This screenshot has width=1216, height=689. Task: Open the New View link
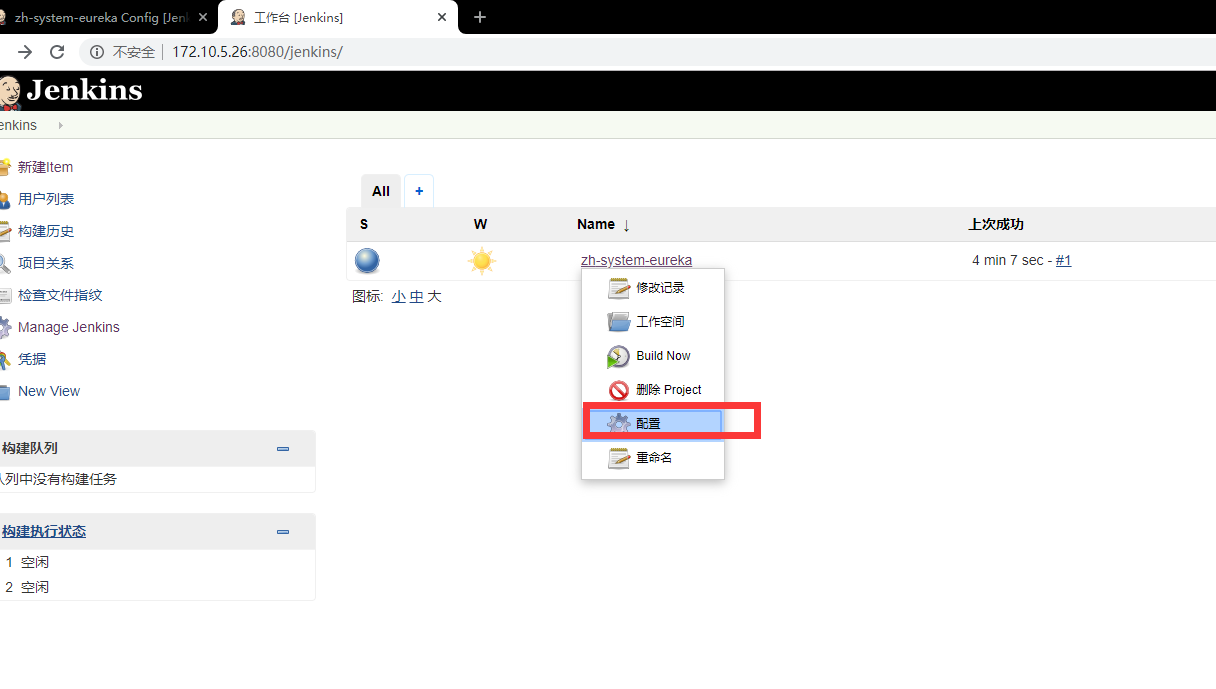tap(49, 391)
